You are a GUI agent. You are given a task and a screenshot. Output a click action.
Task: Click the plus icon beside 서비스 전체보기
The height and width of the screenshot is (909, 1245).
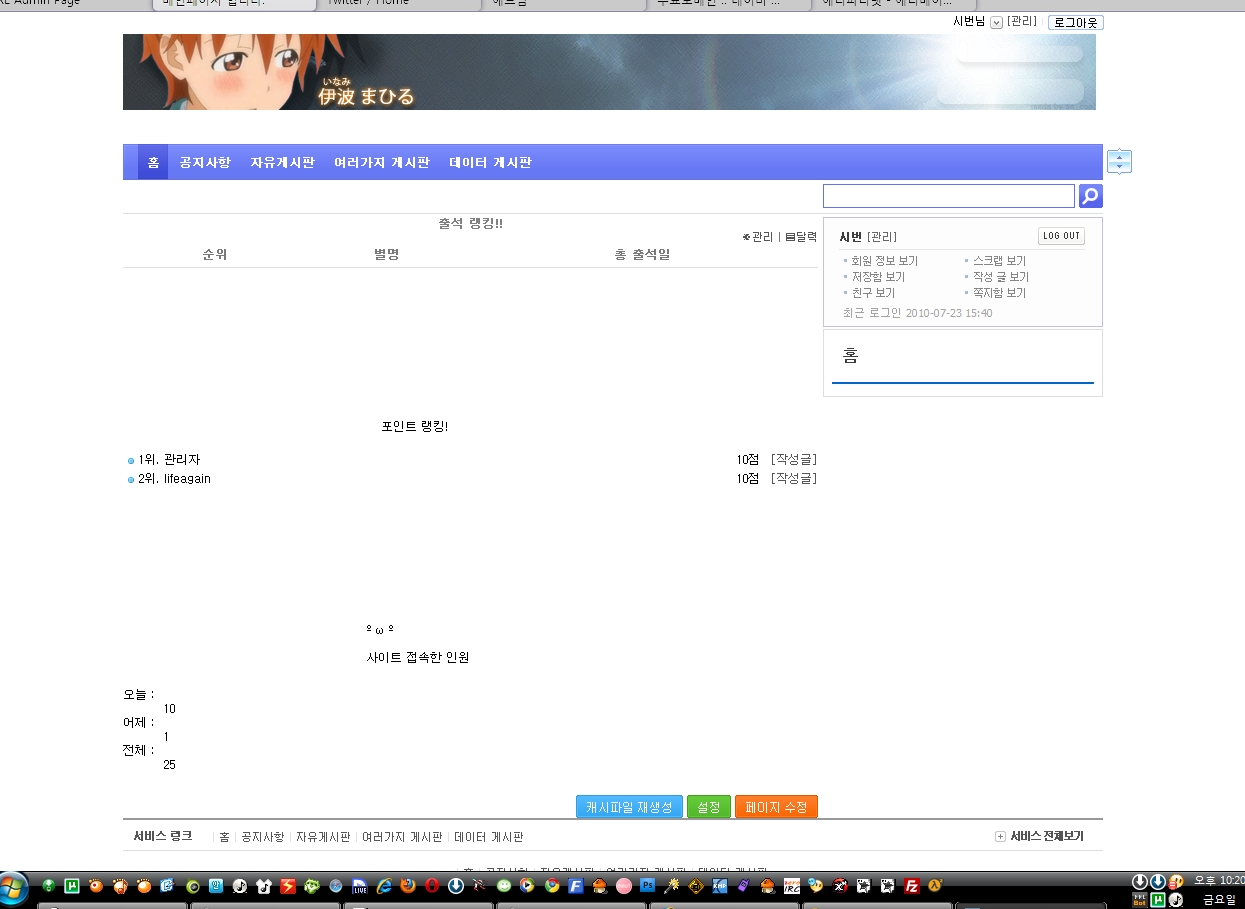(998, 836)
